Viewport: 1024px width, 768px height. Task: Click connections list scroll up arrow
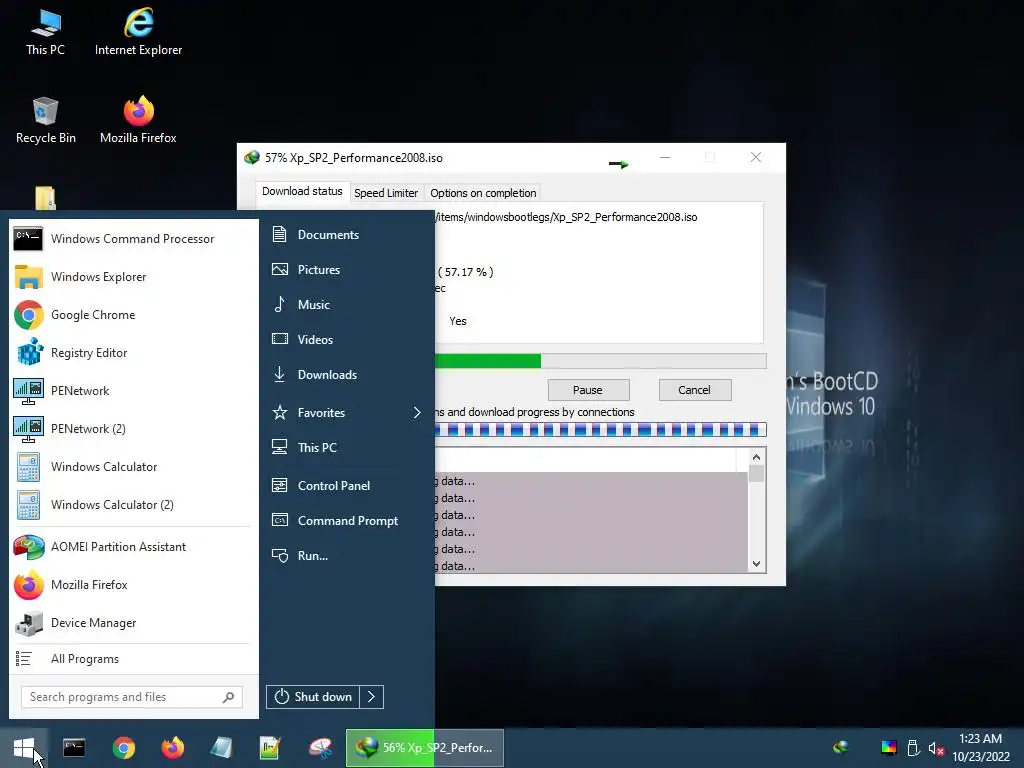pyautogui.click(x=756, y=457)
